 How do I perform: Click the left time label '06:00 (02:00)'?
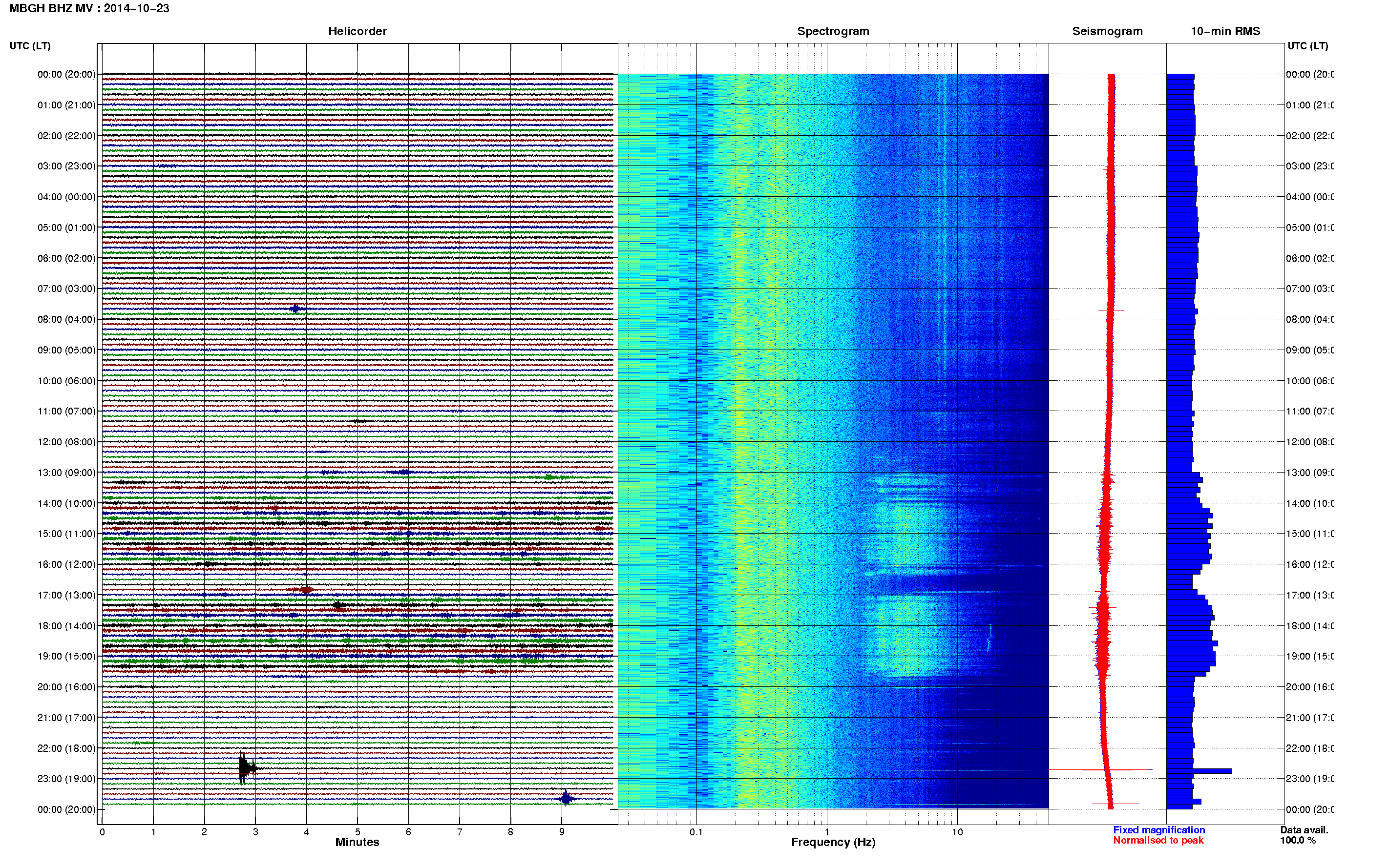point(66,258)
